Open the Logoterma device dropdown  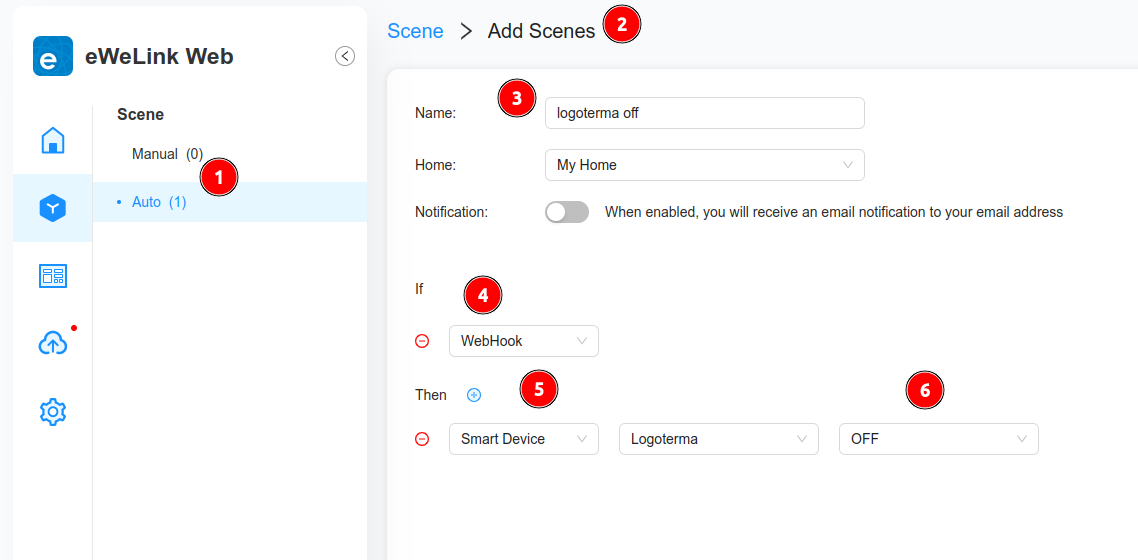click(x=719, y=439)
